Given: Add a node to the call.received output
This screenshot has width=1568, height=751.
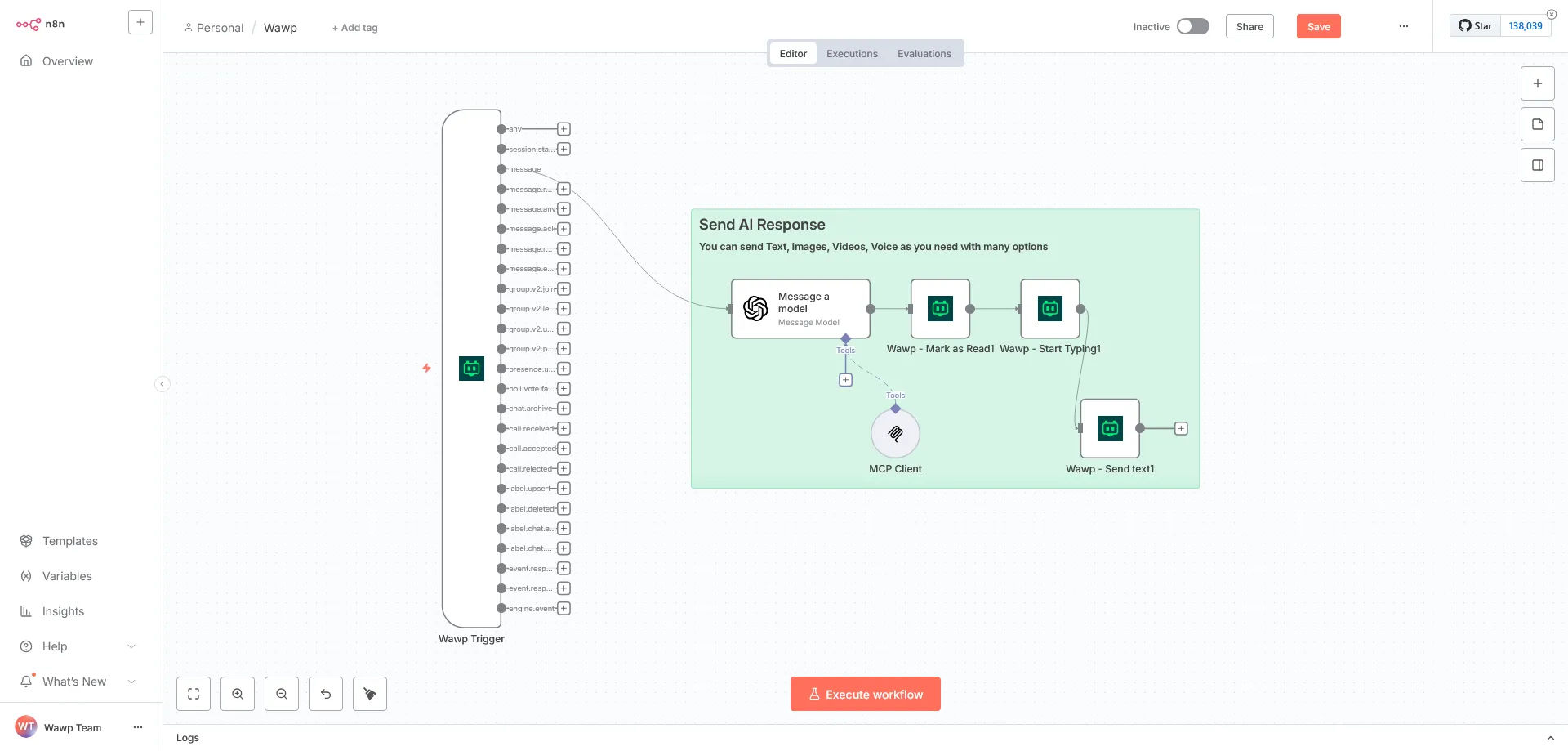Looking at the screenshot, I should (563, 428).
